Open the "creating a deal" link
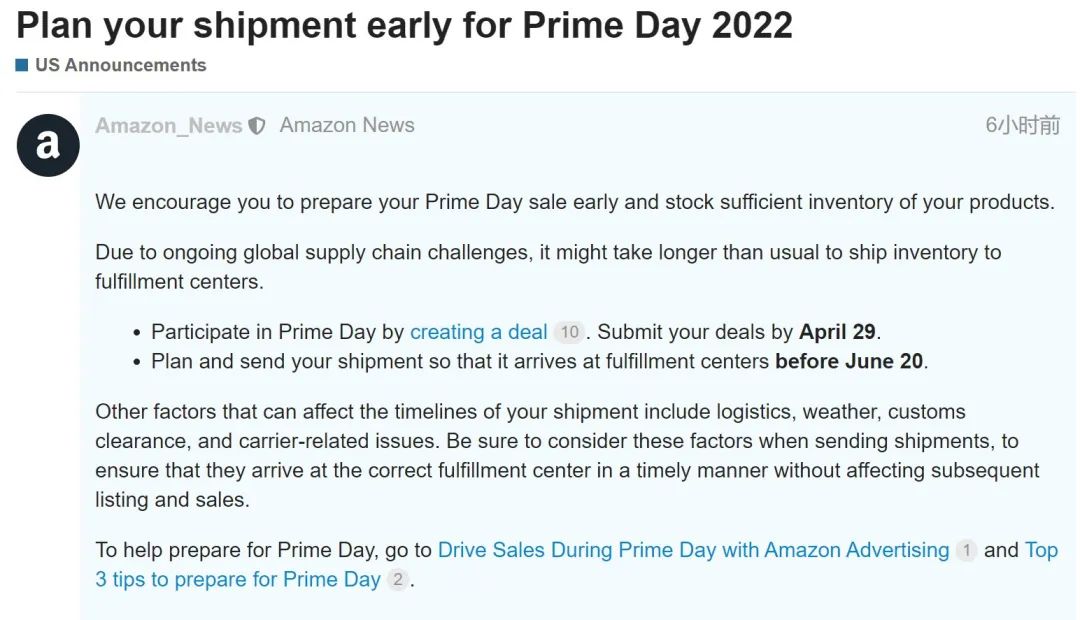 coord(478,332)
